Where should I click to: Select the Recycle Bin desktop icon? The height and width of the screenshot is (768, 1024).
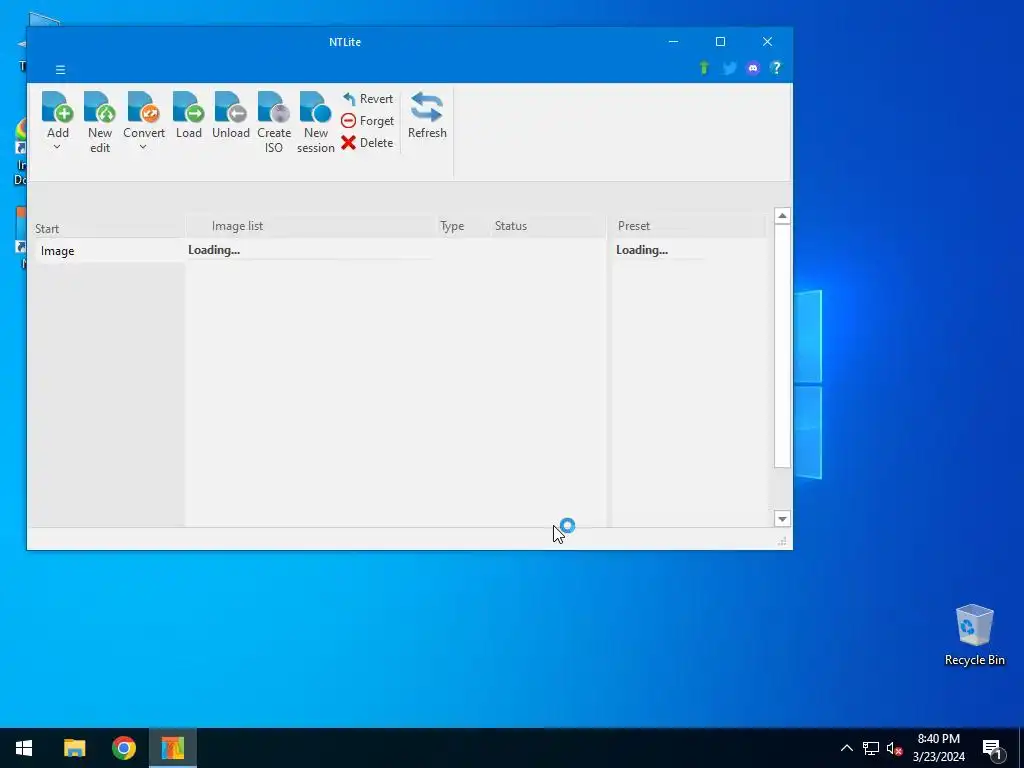974,635
